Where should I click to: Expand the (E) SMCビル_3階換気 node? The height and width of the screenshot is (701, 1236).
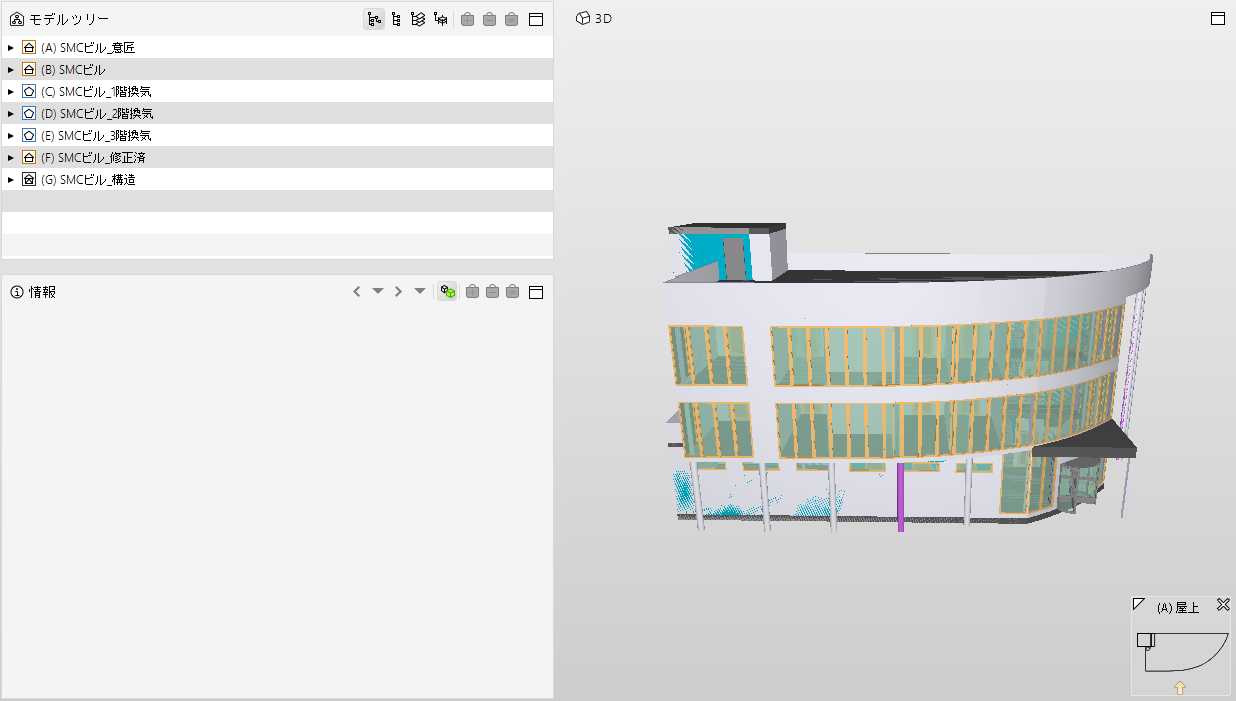[x=10, y=135]
